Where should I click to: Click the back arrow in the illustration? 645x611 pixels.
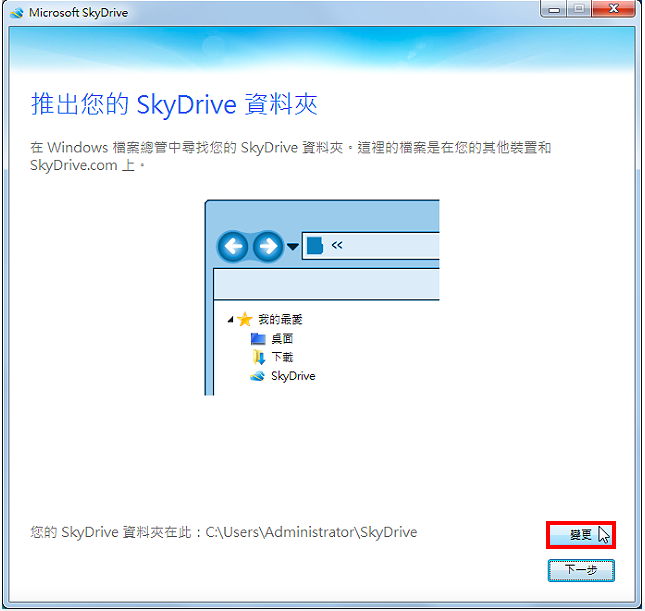click(233, 246)
